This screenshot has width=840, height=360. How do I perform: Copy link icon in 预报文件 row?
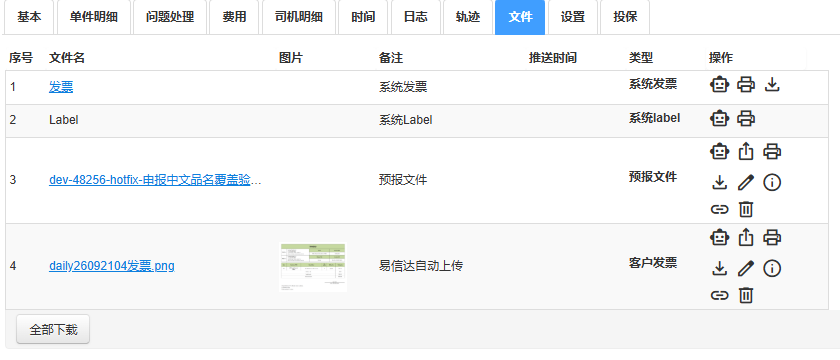point(719,209)
